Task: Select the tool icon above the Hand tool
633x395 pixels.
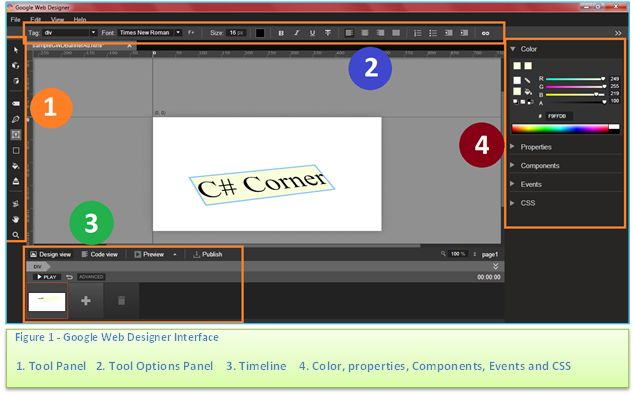Action: [16, 204]
